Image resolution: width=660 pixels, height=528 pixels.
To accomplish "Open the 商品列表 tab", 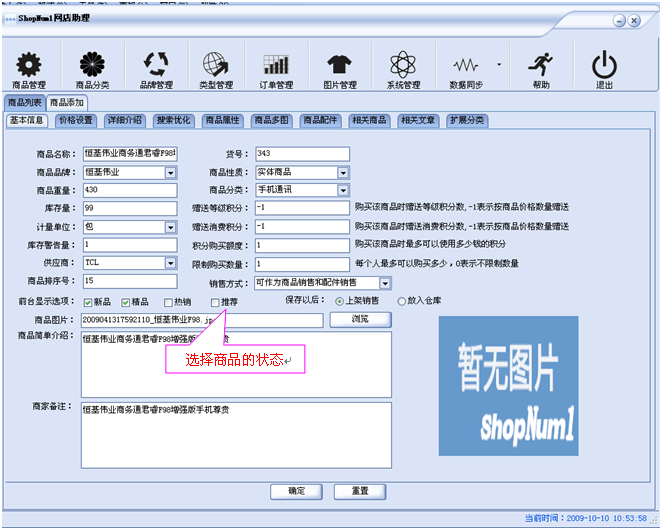I will pos(25,103).
